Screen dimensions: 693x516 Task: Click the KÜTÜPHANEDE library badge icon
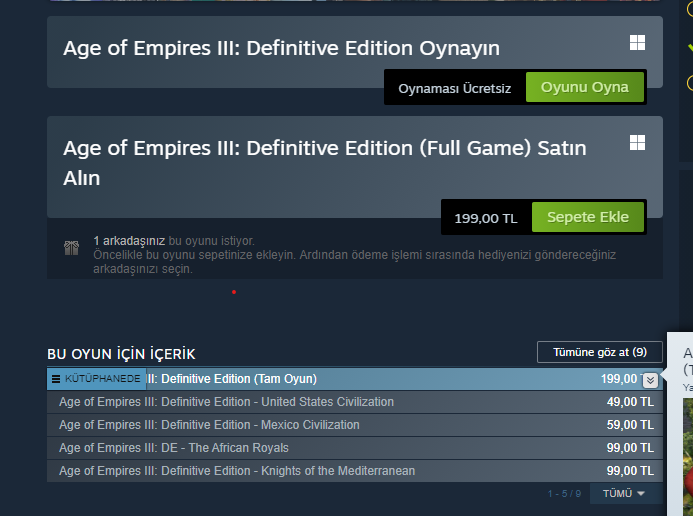56,379
